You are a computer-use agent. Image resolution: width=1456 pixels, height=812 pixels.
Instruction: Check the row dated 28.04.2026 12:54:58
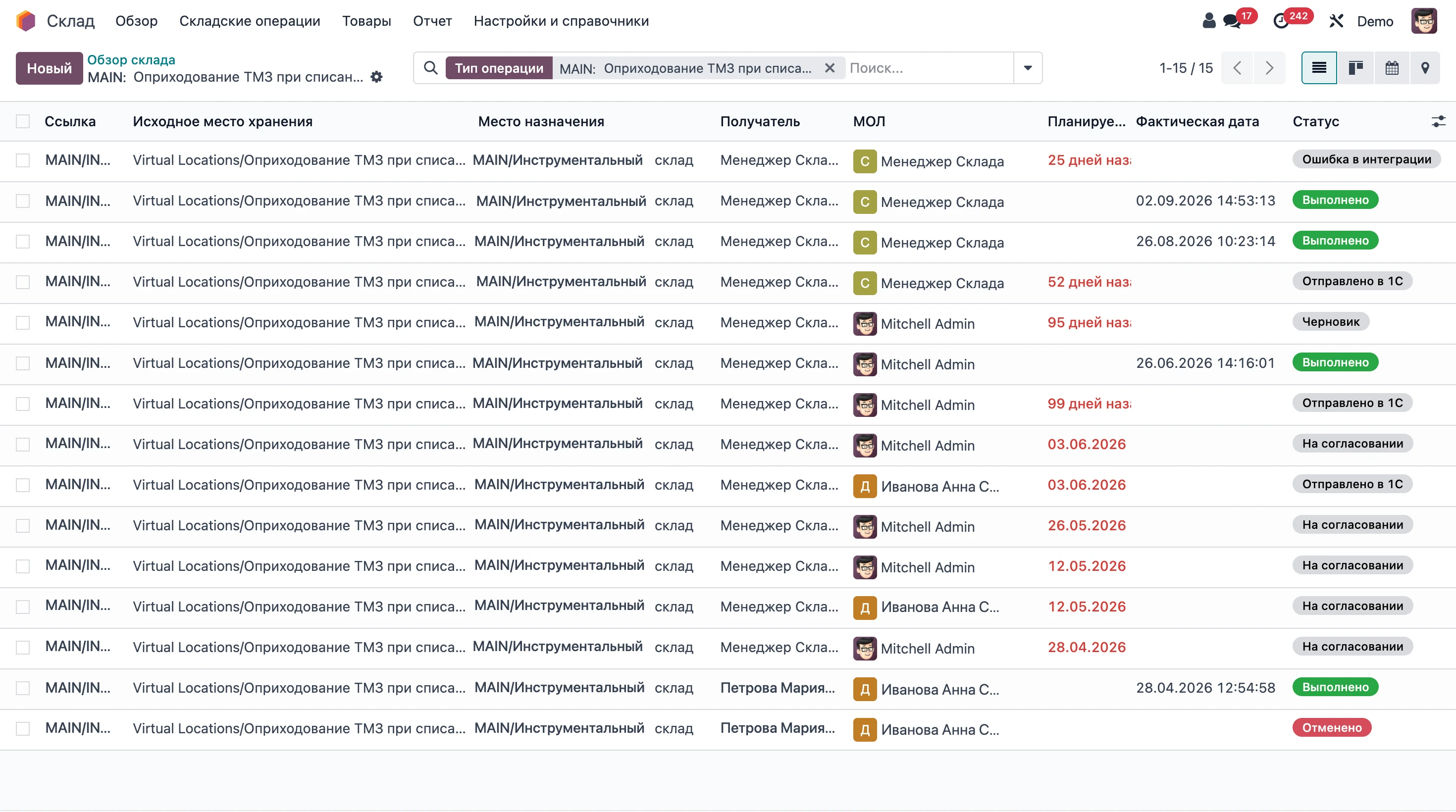(x=23, y=688)
